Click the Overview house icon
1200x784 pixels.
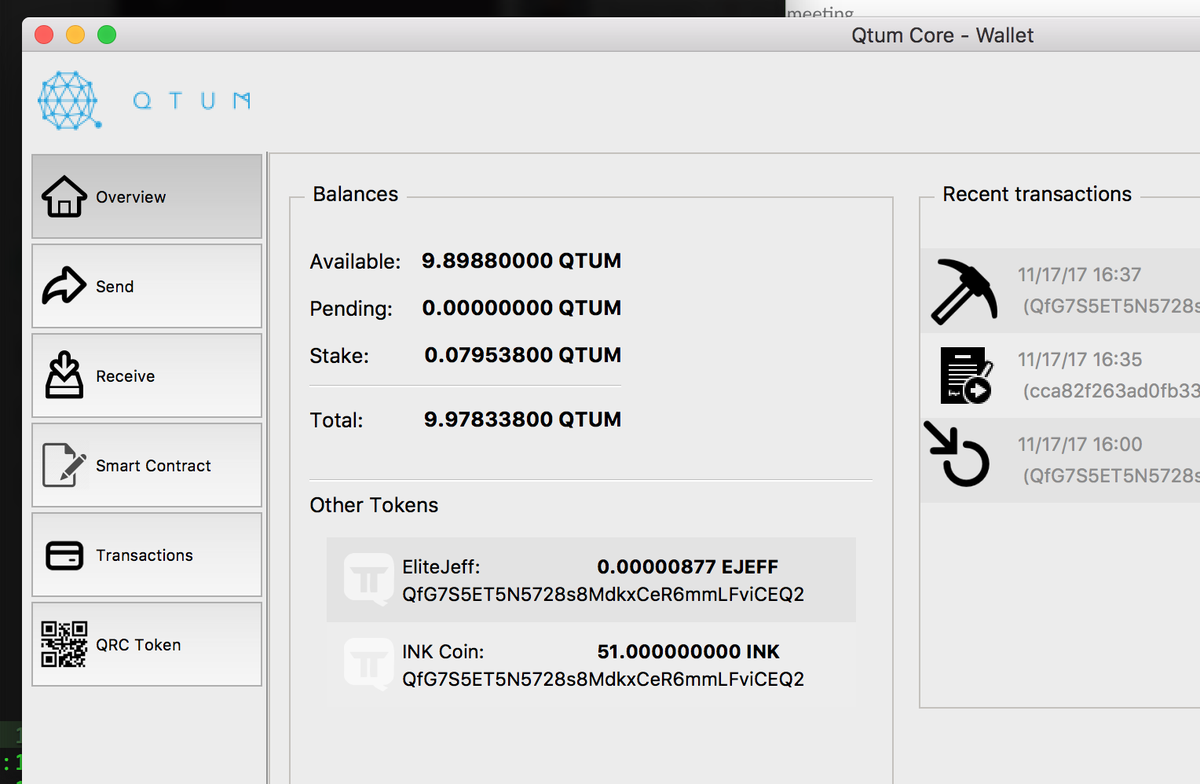(64, 196)
